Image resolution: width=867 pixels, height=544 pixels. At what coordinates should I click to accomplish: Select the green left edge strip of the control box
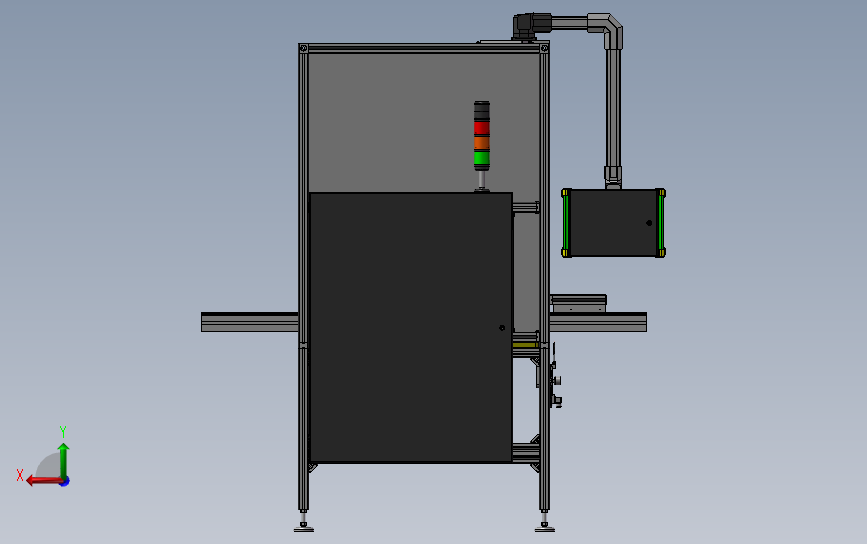click(x=566, y=223)
